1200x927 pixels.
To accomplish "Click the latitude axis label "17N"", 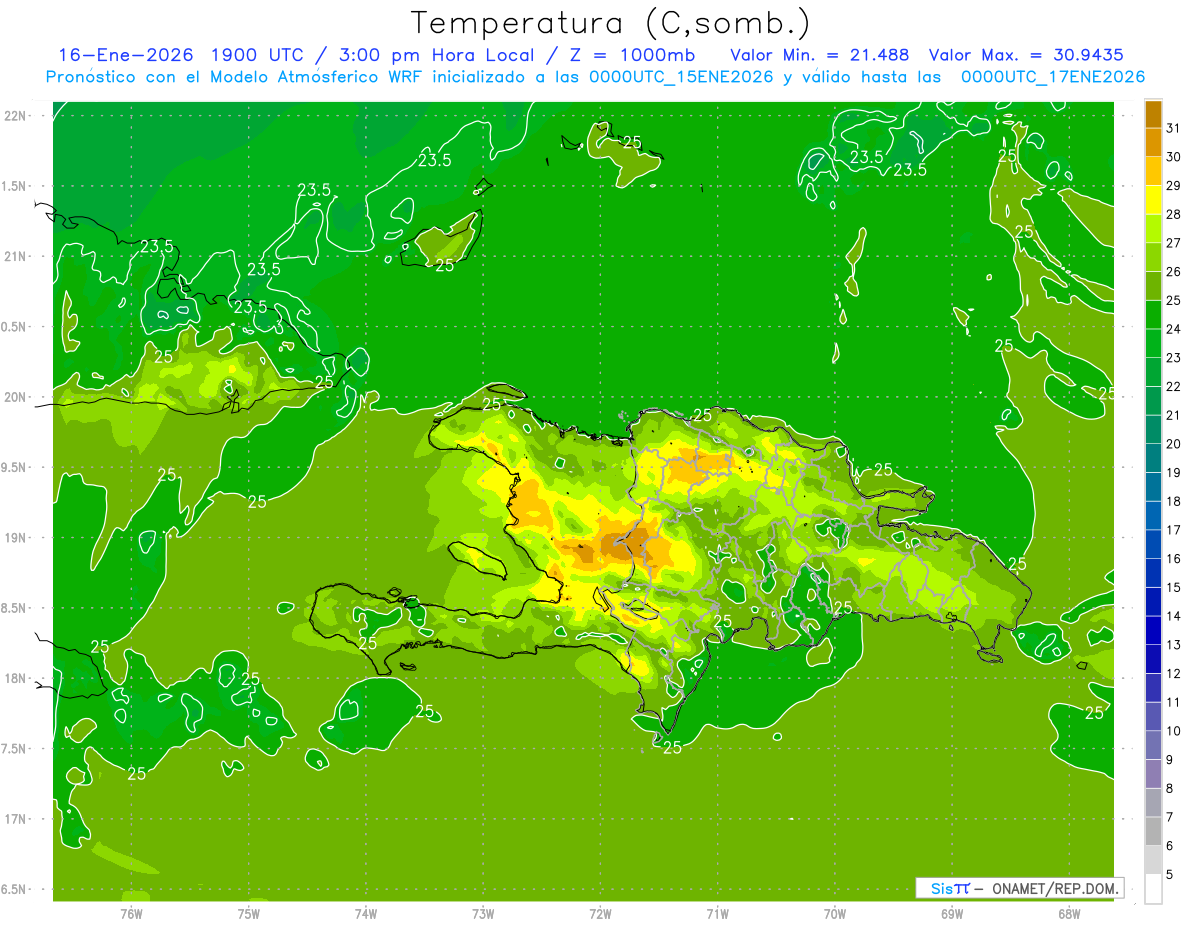I will point(16,819).
